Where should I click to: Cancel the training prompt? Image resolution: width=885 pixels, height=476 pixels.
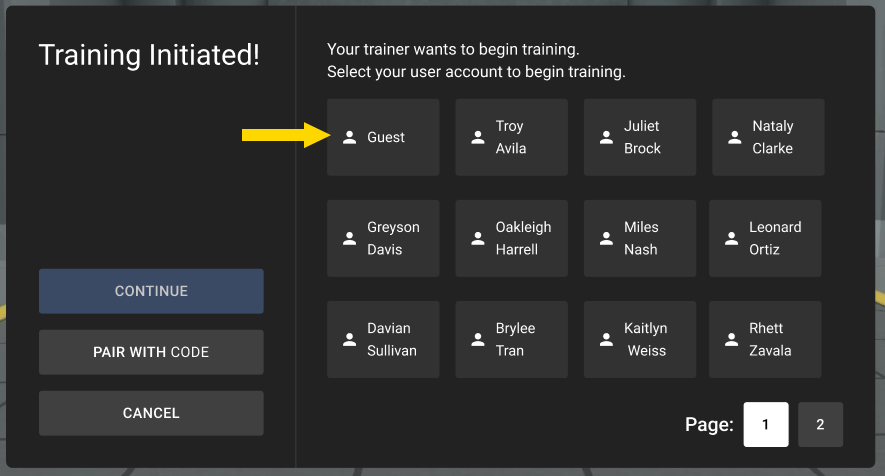point(151,413)
